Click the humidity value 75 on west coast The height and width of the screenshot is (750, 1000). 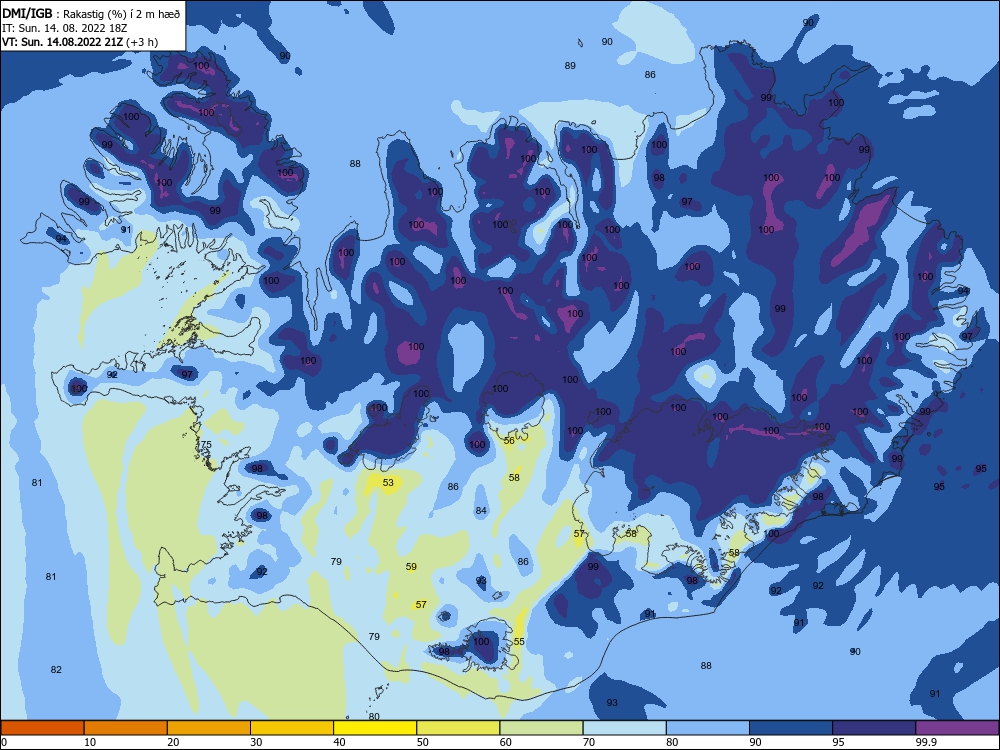[x=206, y=445]
